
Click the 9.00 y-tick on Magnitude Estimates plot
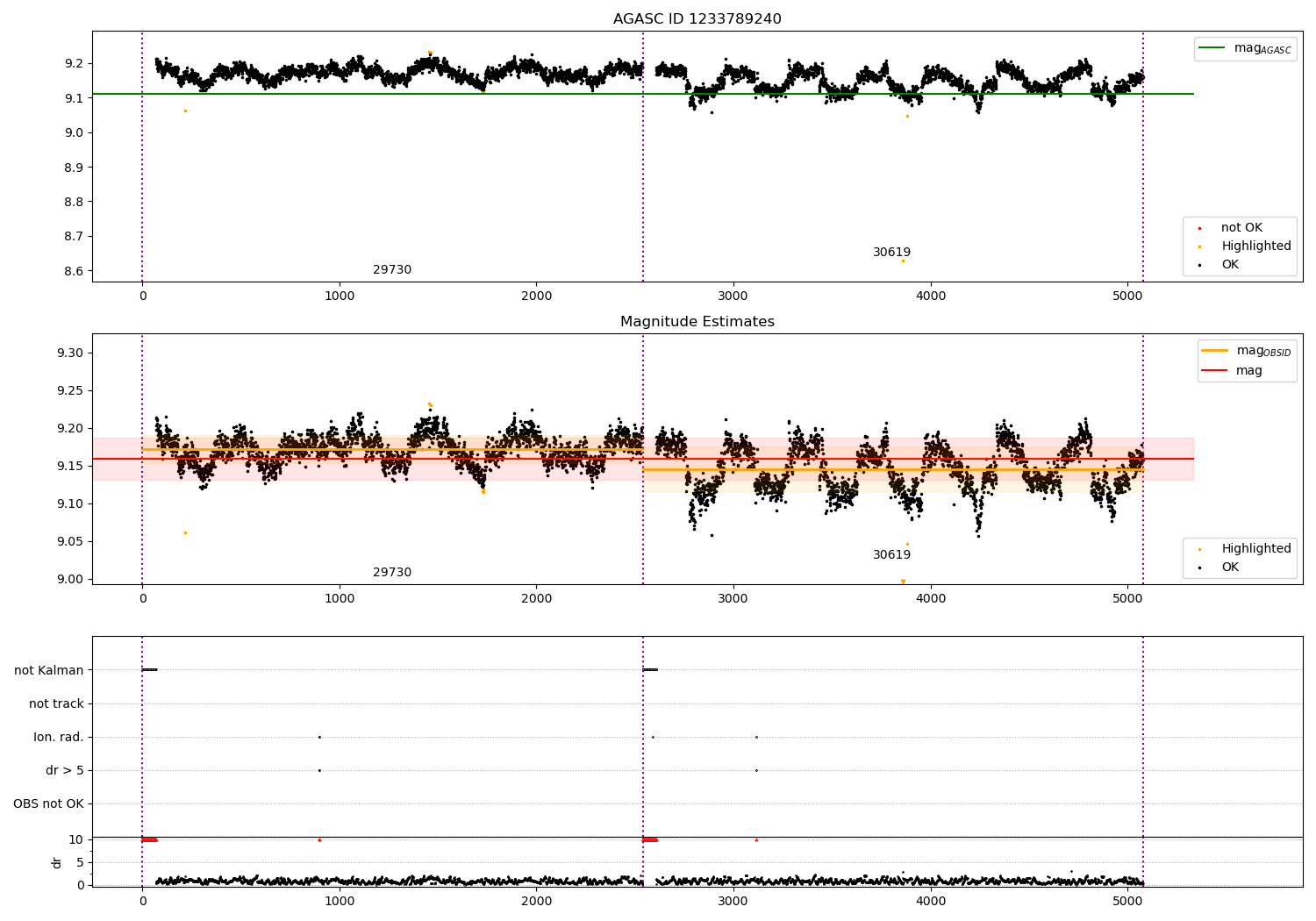[69, 579]
